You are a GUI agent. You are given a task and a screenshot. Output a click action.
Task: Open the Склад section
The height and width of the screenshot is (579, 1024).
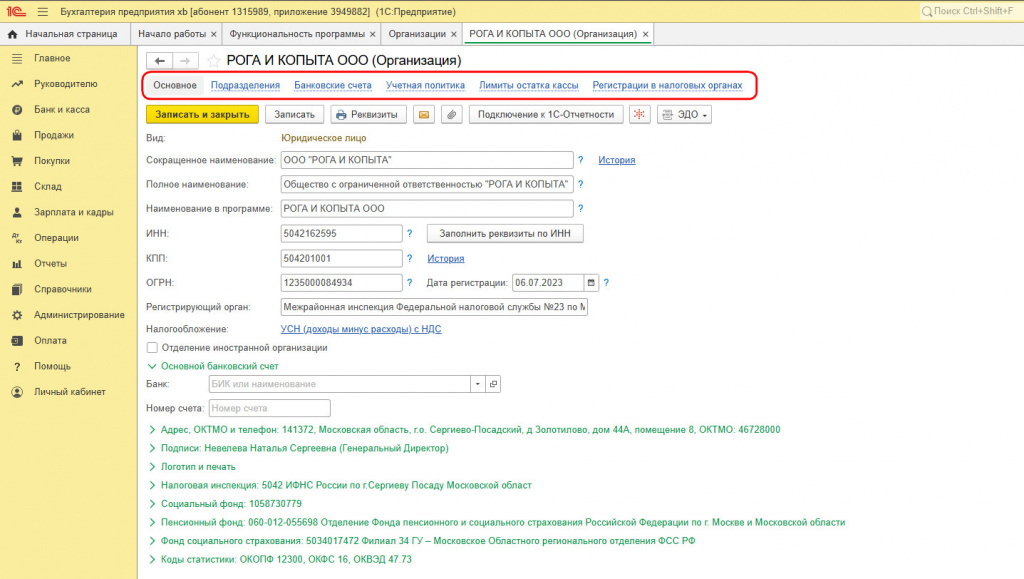tap(48, 187)
